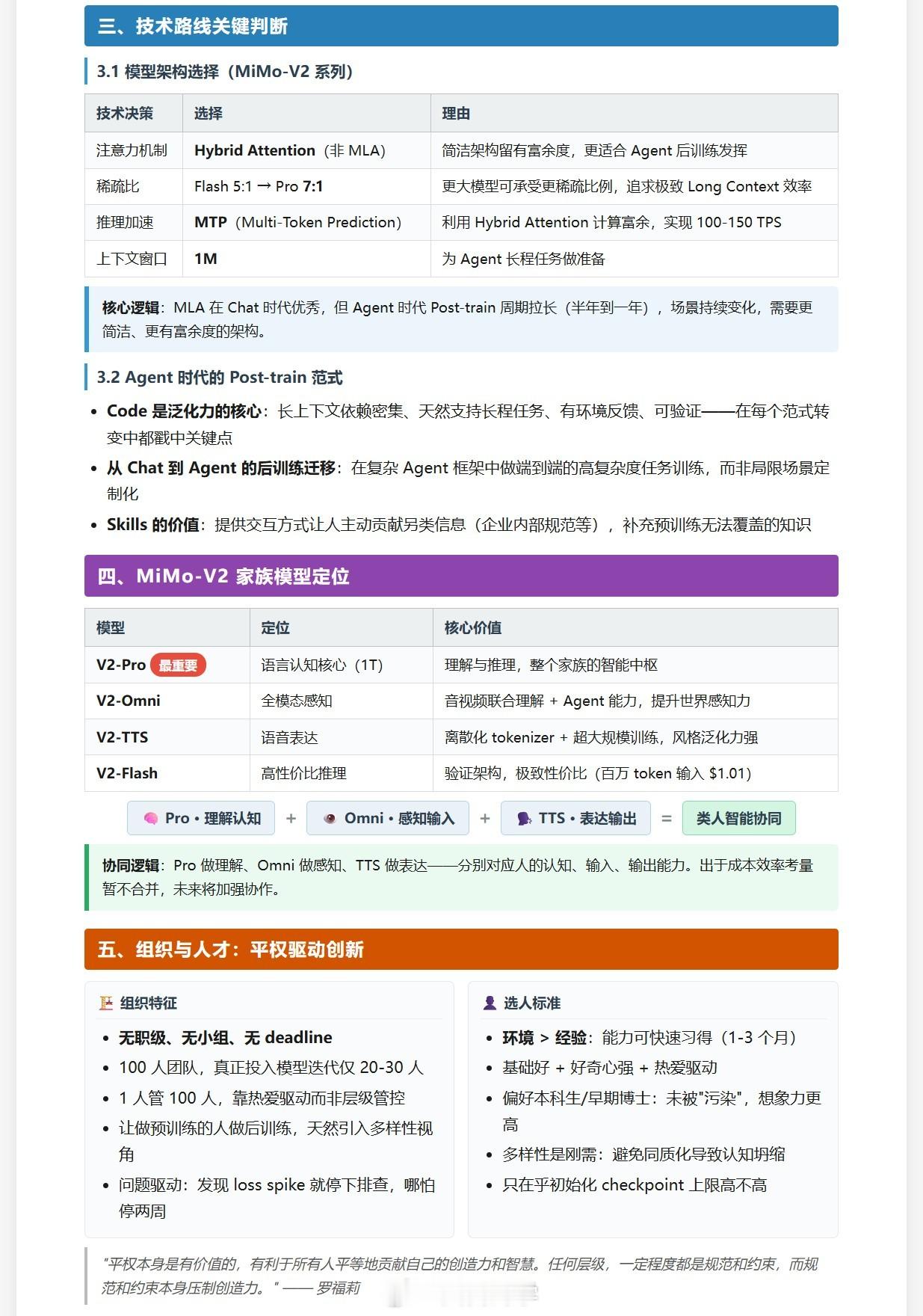Click the bullet about 100 人团队
Screen dimensions: 923x1316
(271, 1068)
